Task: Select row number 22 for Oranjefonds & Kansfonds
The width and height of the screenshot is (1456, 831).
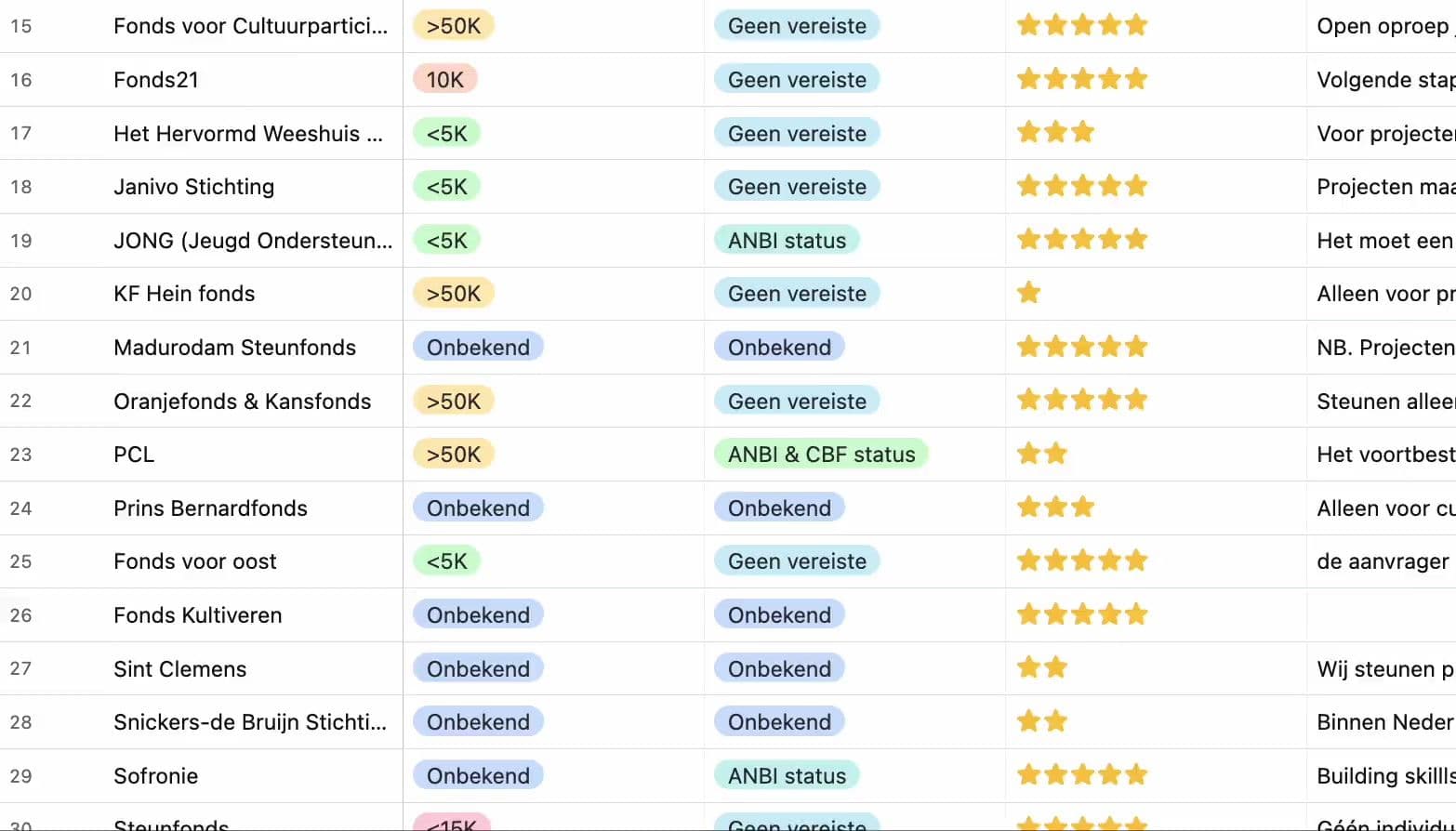Action: [20, 401]
